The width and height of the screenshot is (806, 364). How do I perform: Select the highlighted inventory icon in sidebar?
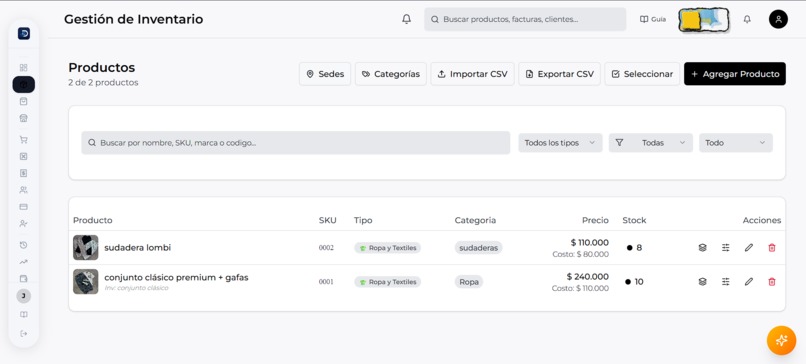(x=24, y=84)
